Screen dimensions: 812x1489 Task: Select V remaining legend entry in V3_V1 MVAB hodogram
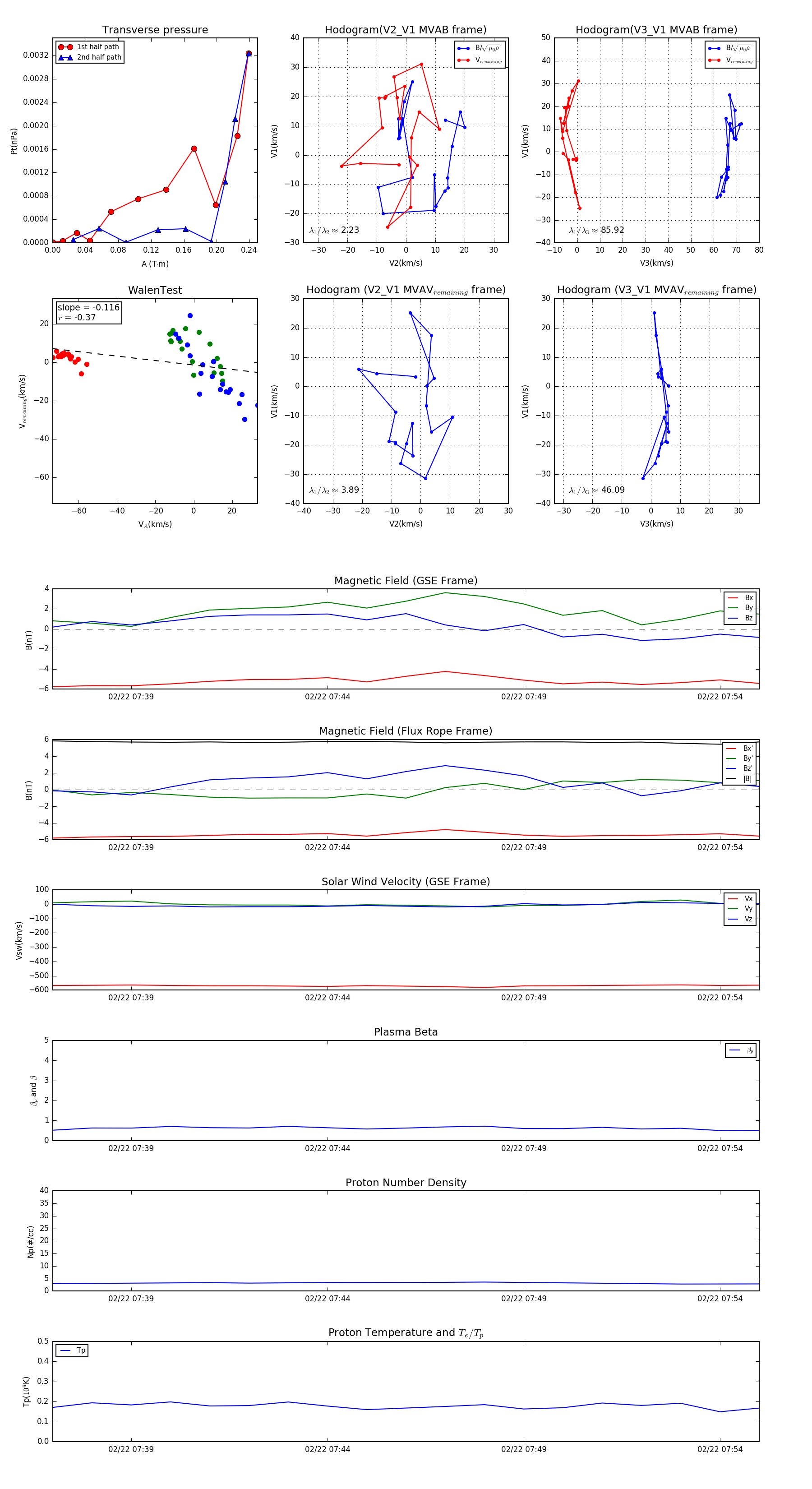pyautogui.click(x=730, y=60)
